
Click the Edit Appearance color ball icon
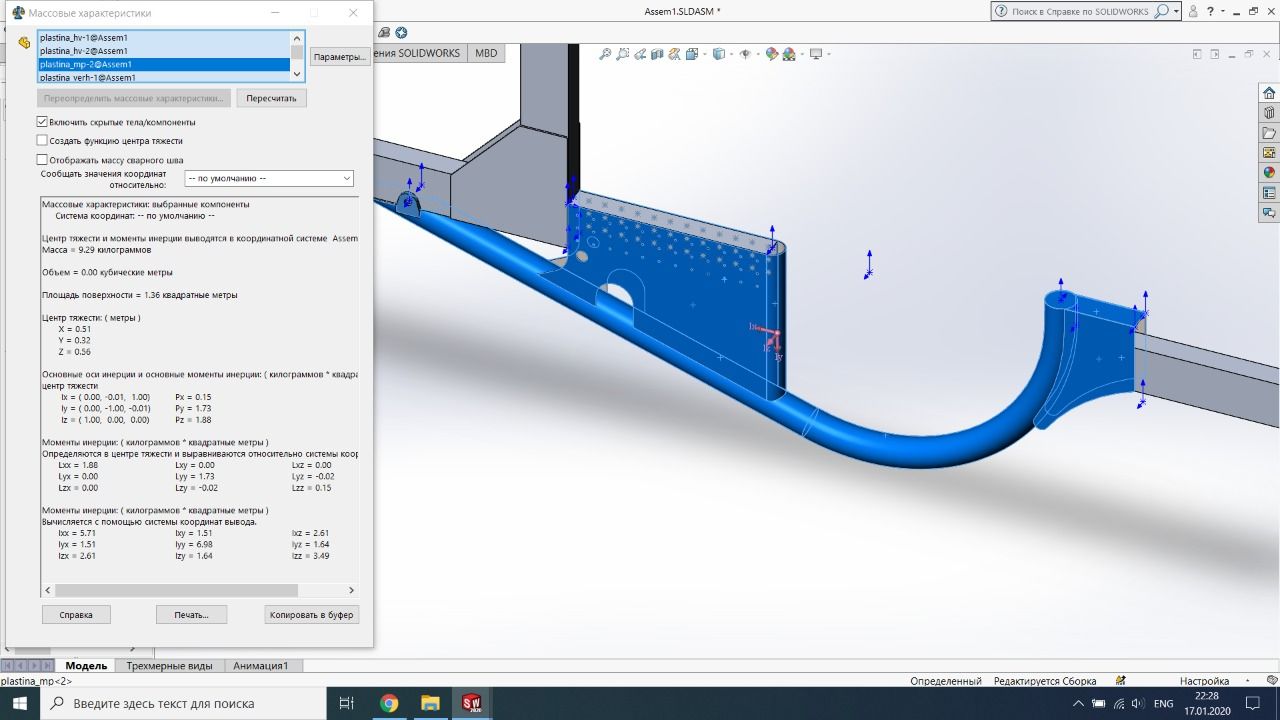point(772,54)
